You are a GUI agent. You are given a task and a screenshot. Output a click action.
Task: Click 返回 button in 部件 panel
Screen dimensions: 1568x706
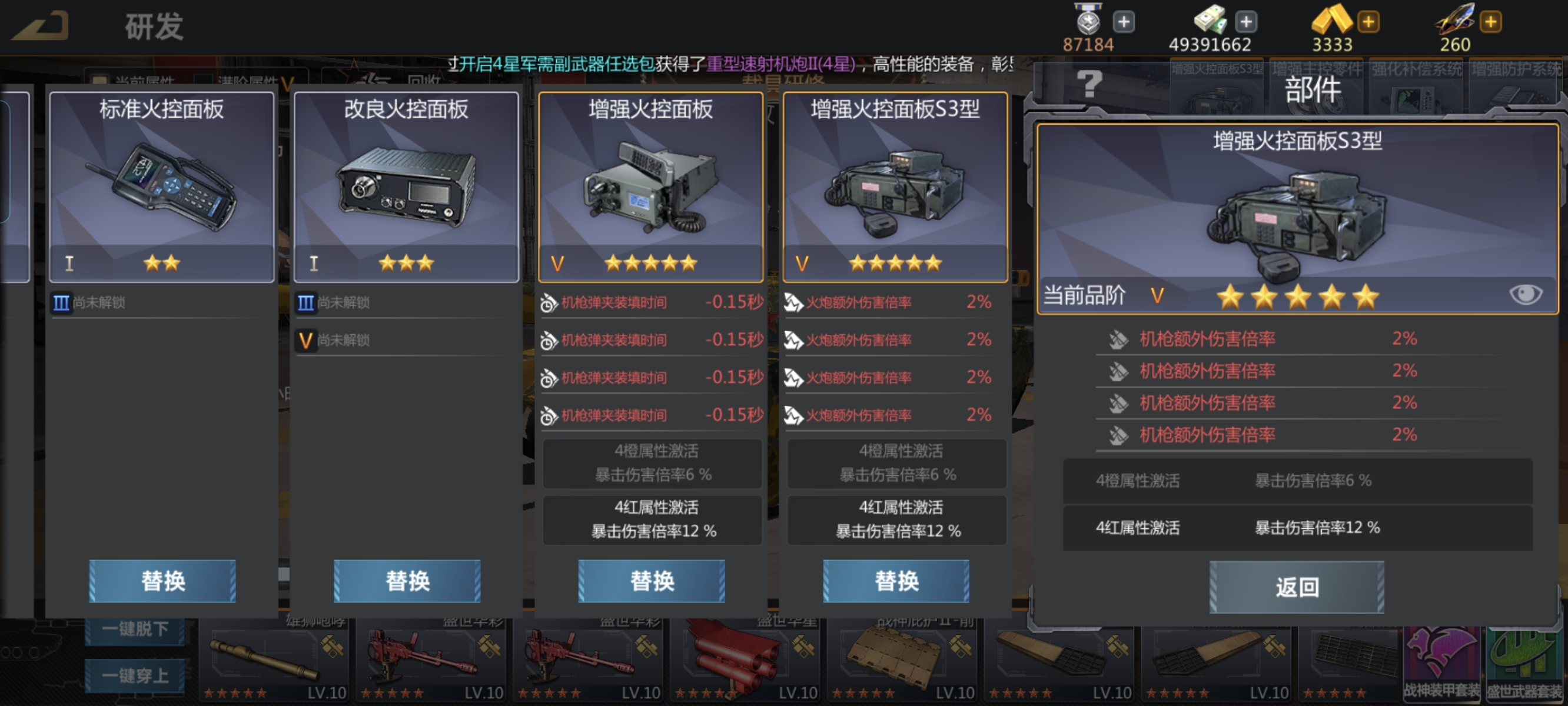1297,587
